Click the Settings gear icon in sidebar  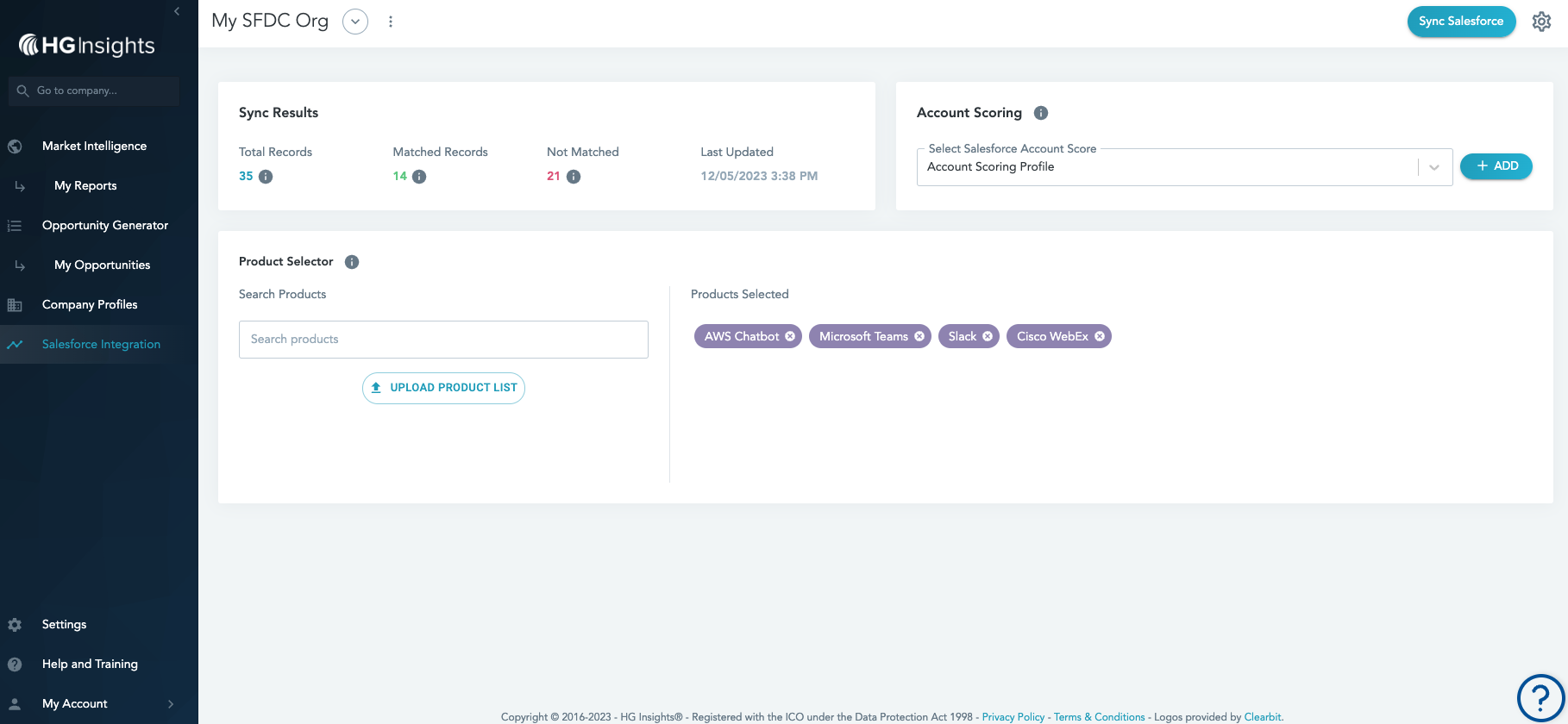pyautogui.click(x=15, y=625)
